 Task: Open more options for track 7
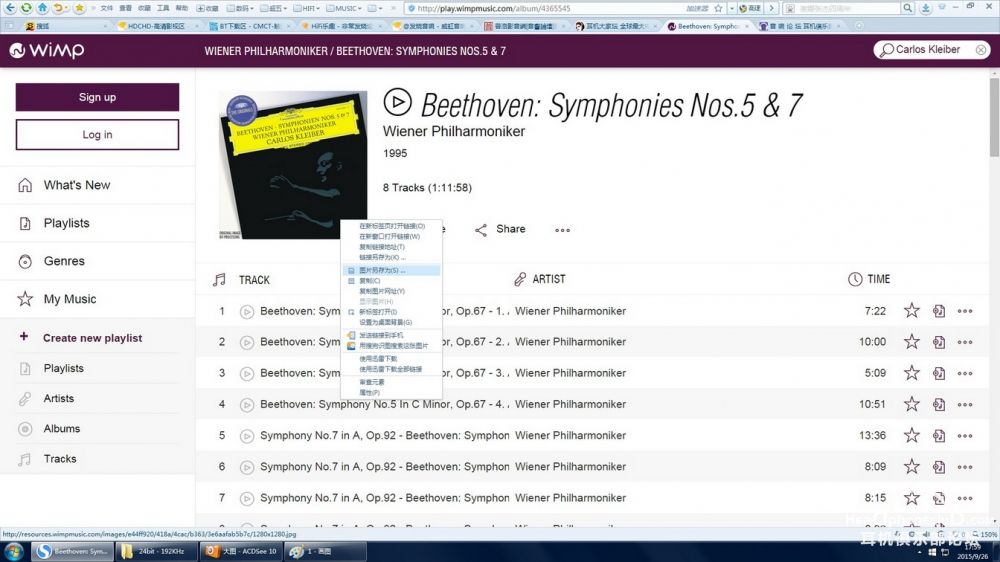tap(965, 498)
